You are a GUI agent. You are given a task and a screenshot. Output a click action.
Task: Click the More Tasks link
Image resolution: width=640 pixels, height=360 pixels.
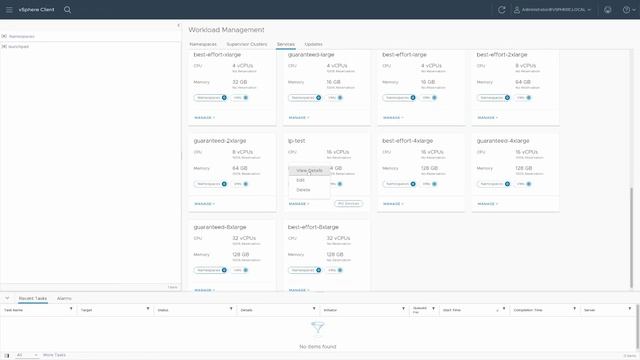(x=54, y=355)
